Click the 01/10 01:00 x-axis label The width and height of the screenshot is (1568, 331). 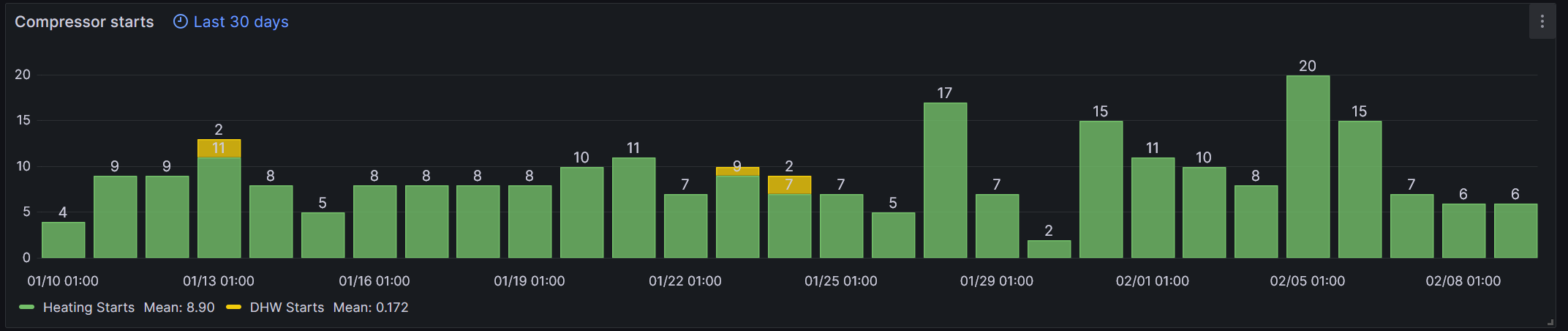63,281
